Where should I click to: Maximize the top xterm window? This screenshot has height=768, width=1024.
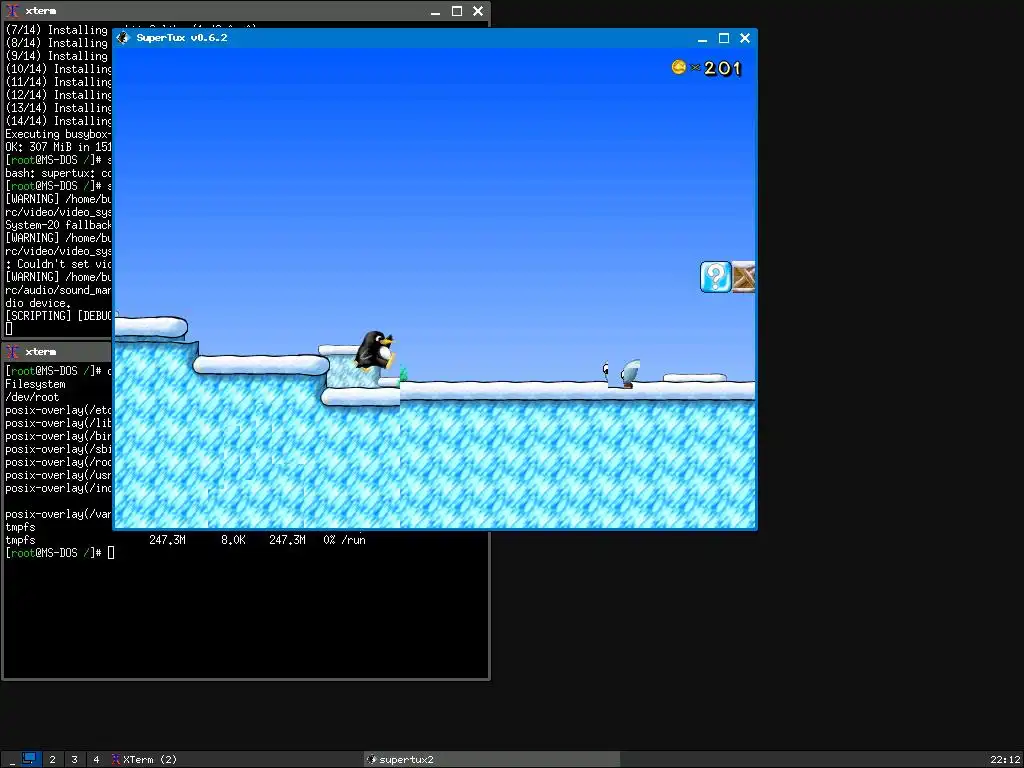456,11
